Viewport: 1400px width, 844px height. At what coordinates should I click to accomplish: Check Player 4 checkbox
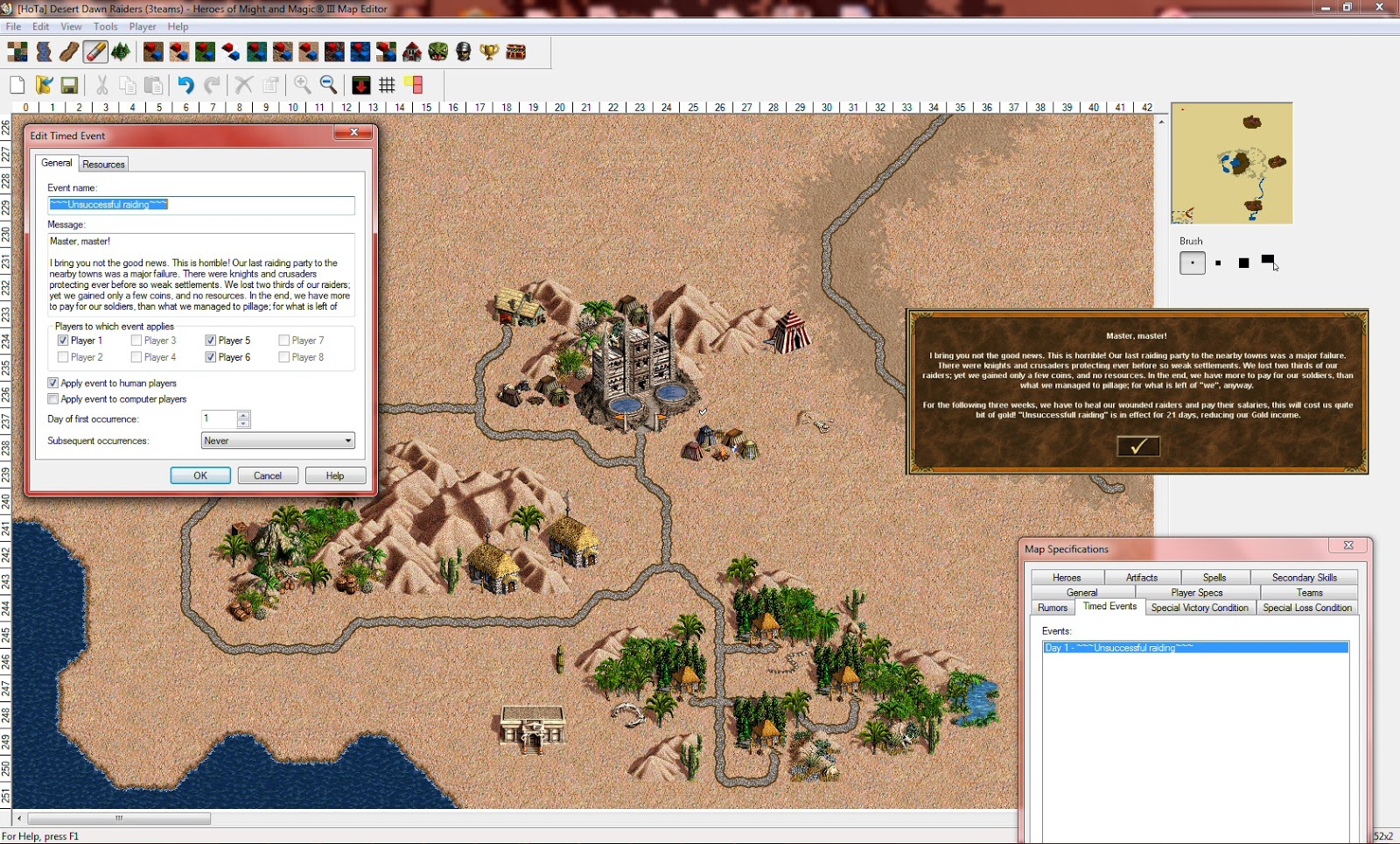(x=136, y=357)
